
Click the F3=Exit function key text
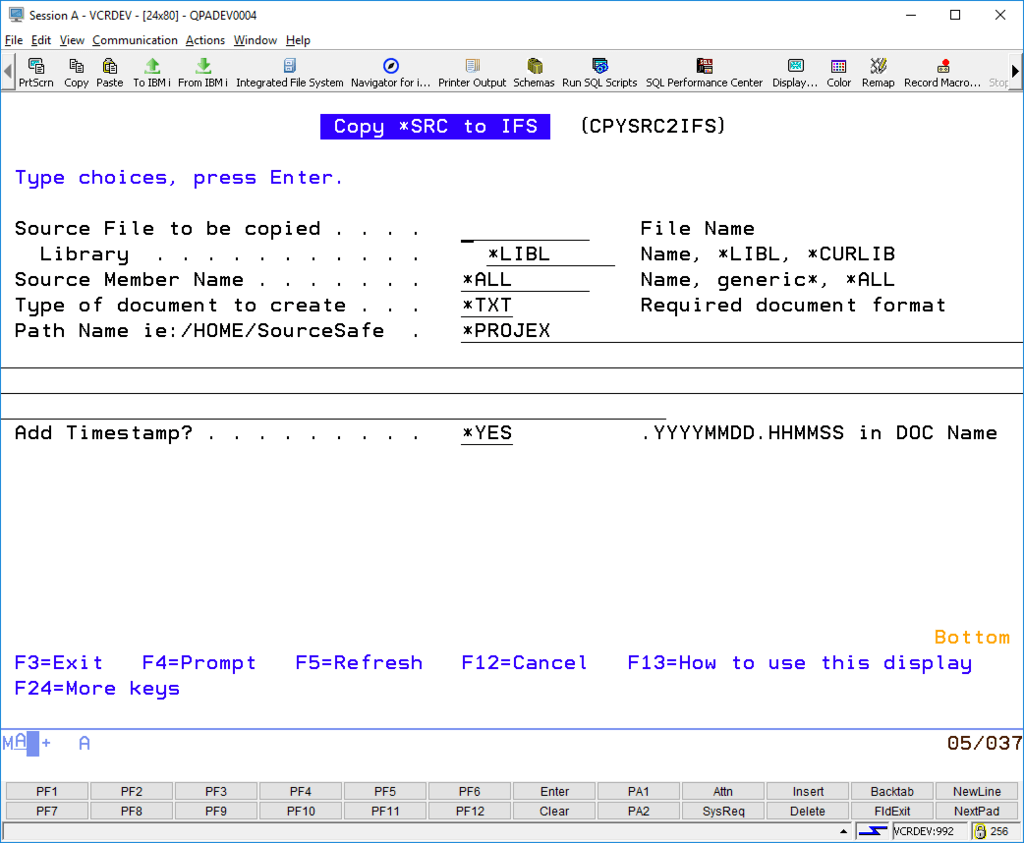coord(59,663)
